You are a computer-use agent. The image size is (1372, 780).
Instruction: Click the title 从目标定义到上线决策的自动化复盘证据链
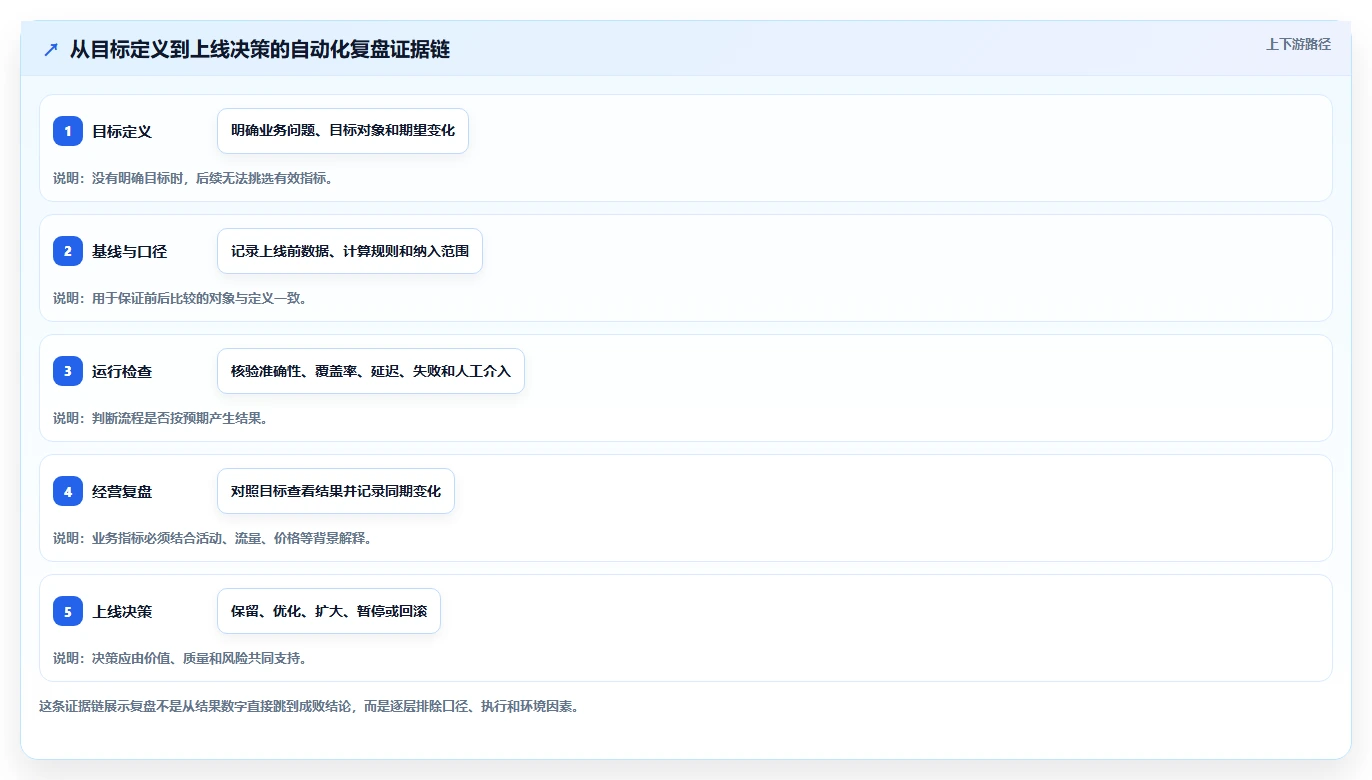260,49
